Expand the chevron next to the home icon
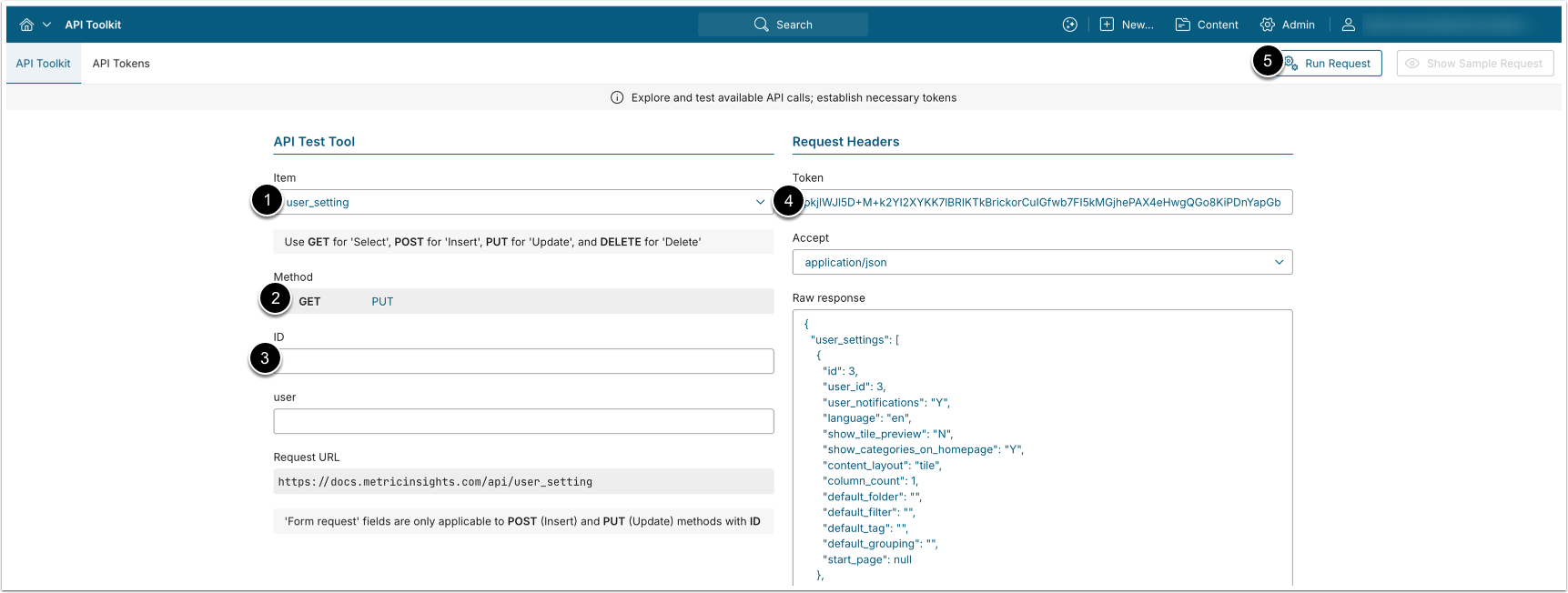Screen dimensions: 1568x593 click(46, 25)
